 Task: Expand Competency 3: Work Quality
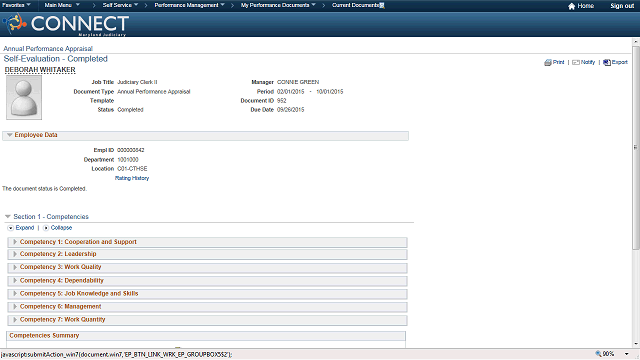pos(15,267)
